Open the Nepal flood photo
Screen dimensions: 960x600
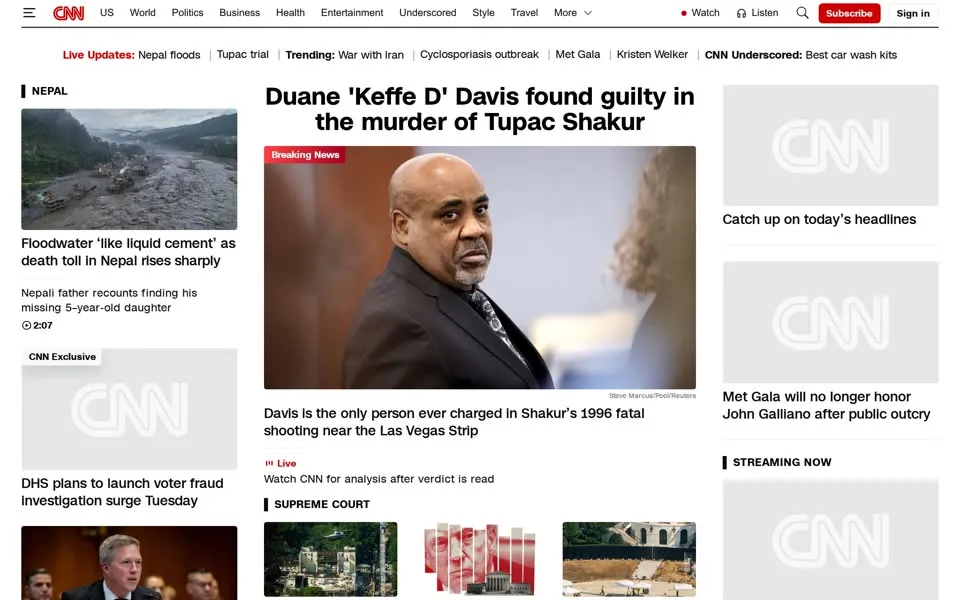coord(129,170)
